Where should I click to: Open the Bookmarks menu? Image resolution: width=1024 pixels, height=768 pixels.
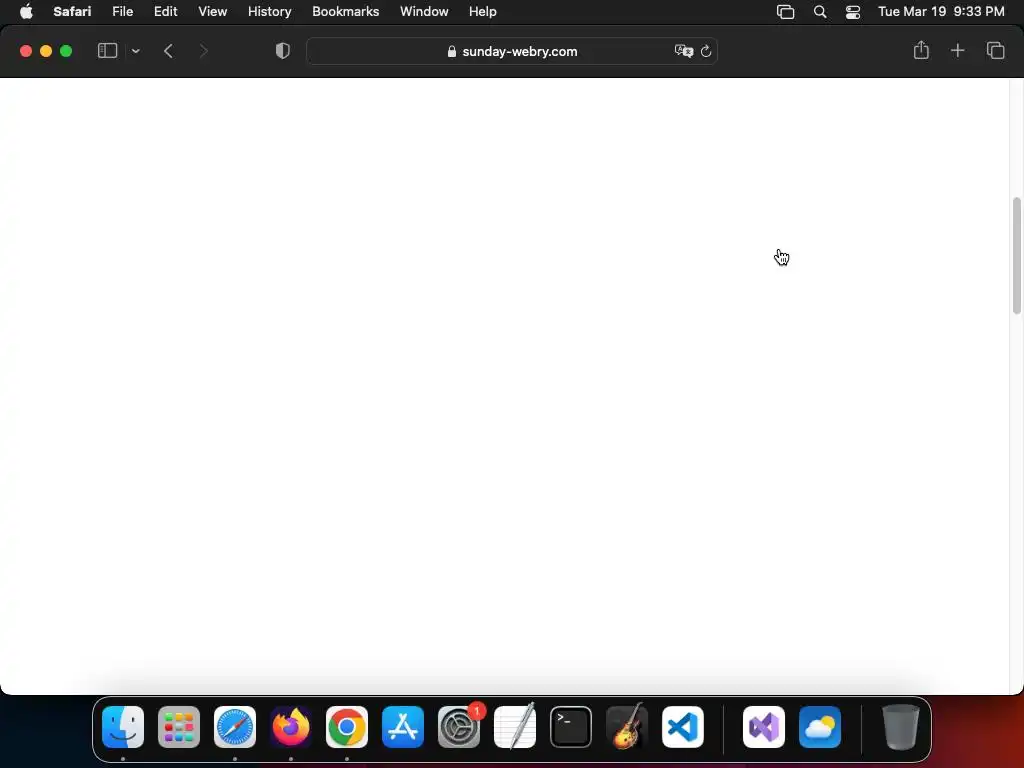coord(345,11)
